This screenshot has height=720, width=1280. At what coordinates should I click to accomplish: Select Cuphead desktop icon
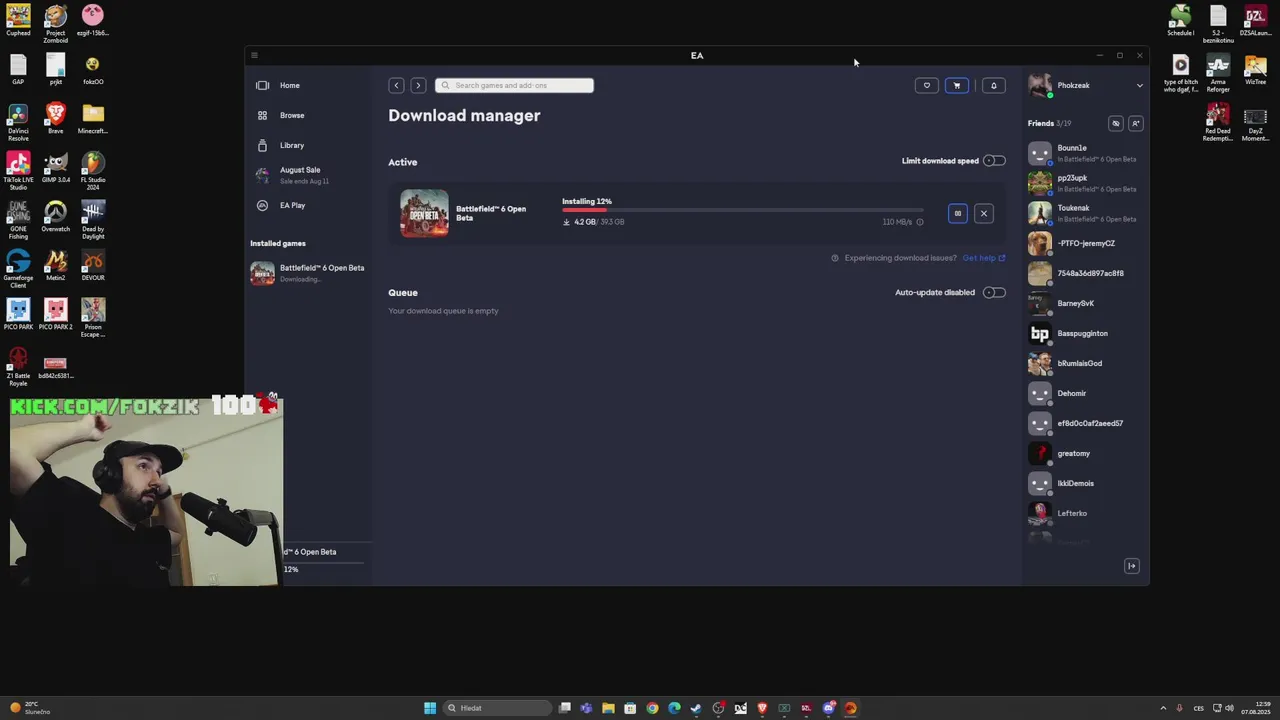pos(18,20)
